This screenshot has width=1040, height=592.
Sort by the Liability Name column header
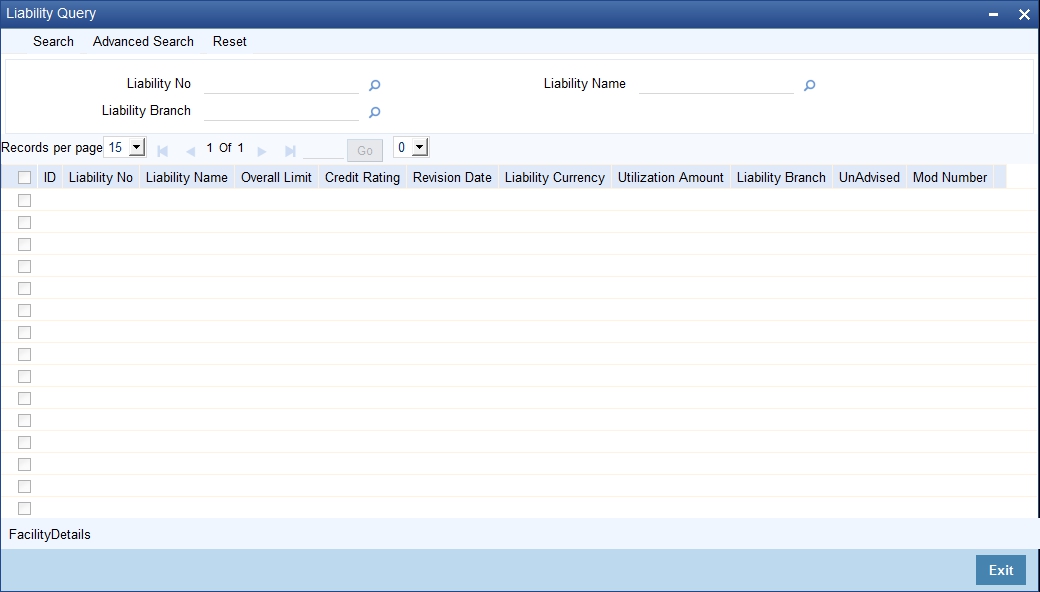(186, 178)
